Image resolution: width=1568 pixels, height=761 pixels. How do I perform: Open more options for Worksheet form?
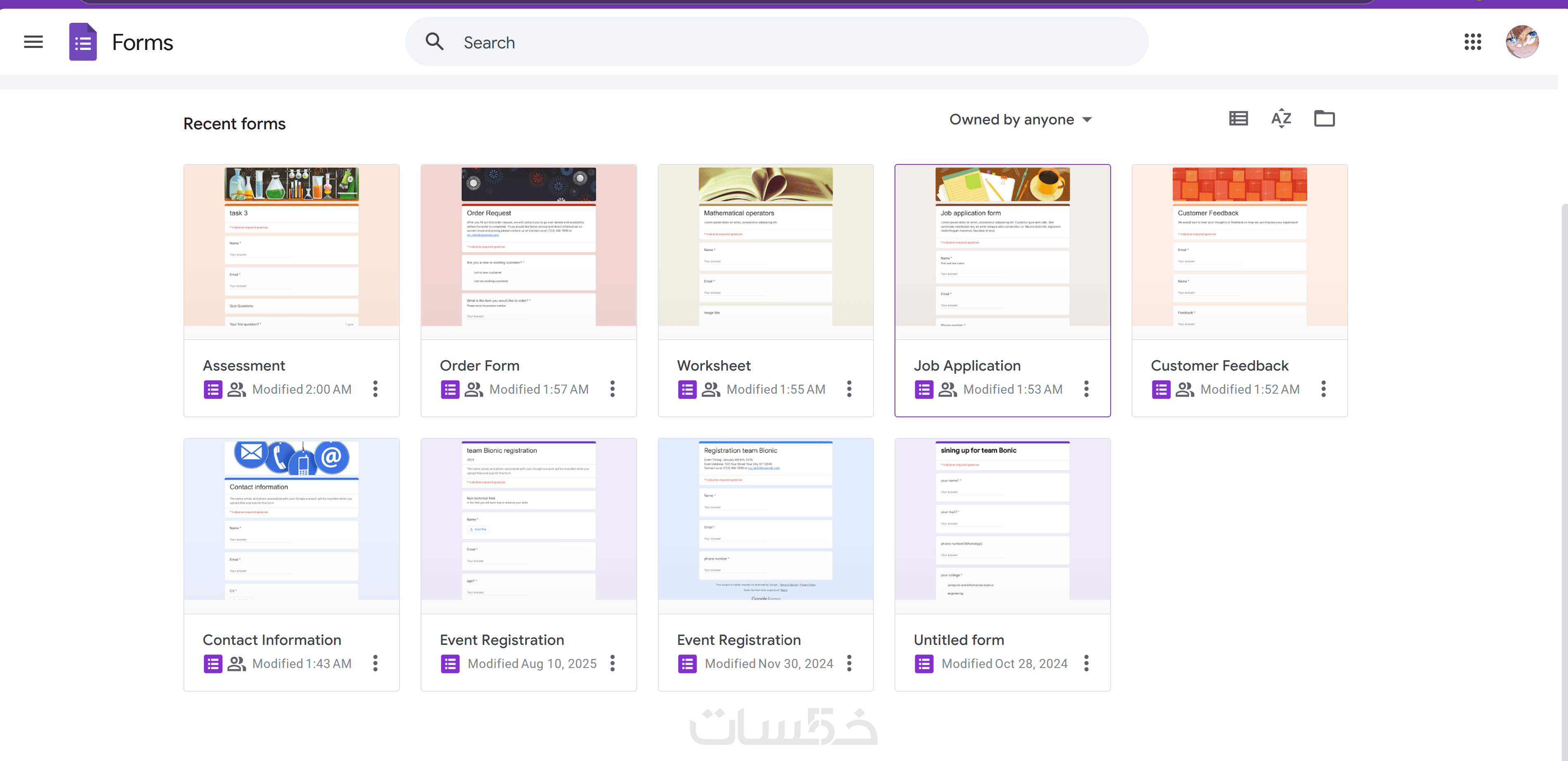click(849, 389)
